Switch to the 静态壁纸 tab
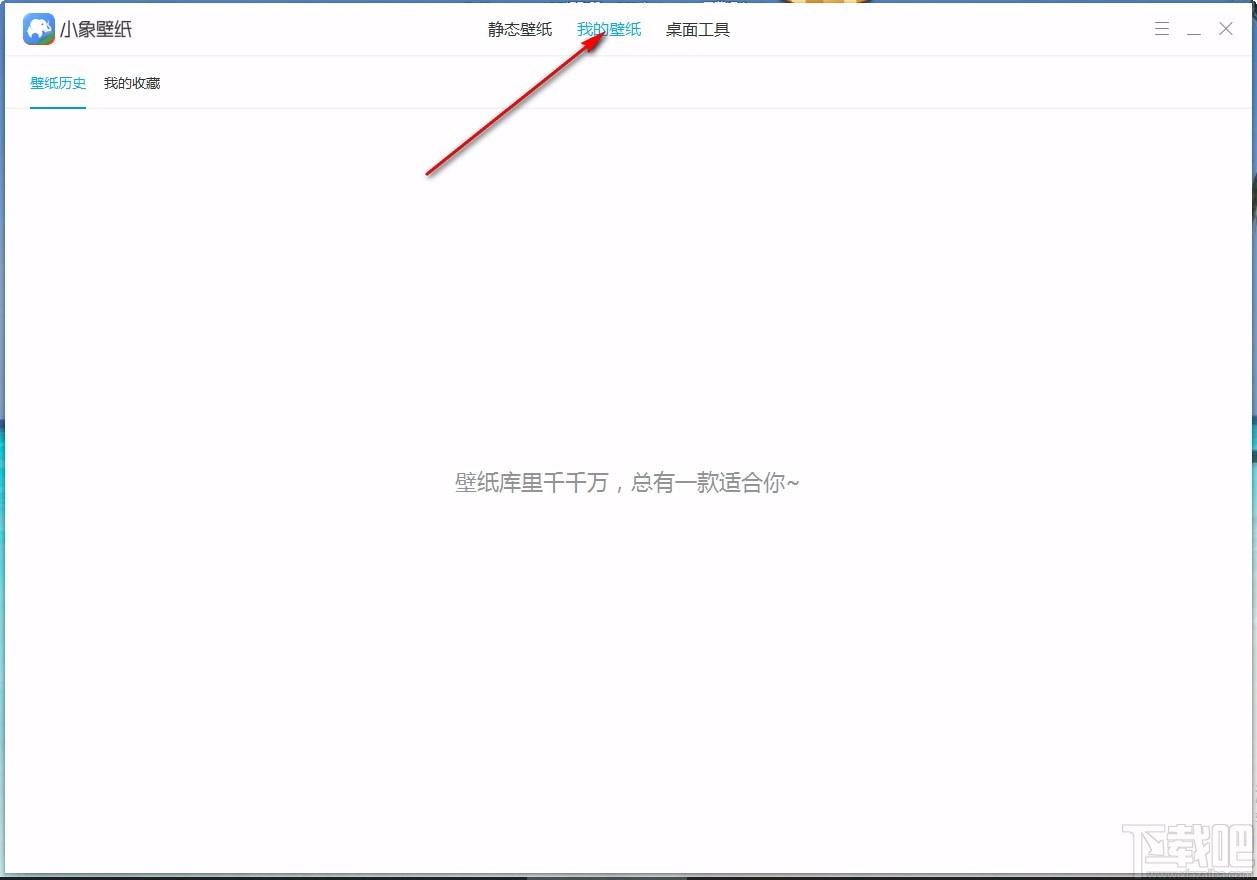The height and width of the screenshot is (880, 1257). click(519, 29)
